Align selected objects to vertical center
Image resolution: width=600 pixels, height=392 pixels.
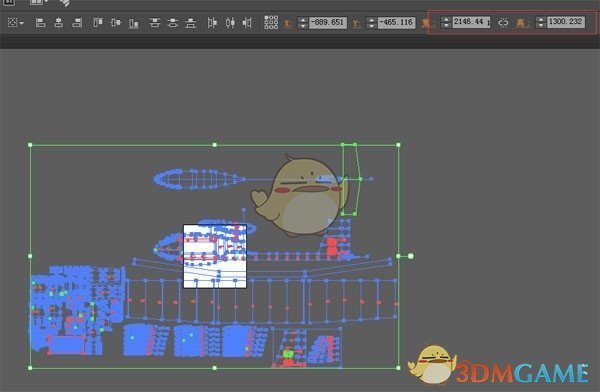[x=116, y=23]
